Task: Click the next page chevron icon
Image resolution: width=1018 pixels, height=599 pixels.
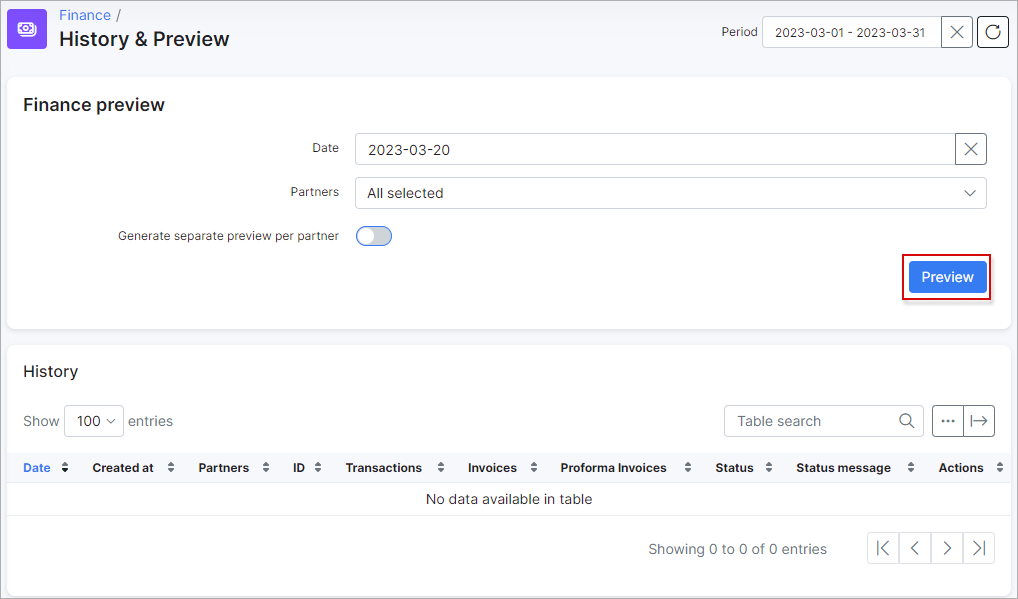Action: click(946, 548)
